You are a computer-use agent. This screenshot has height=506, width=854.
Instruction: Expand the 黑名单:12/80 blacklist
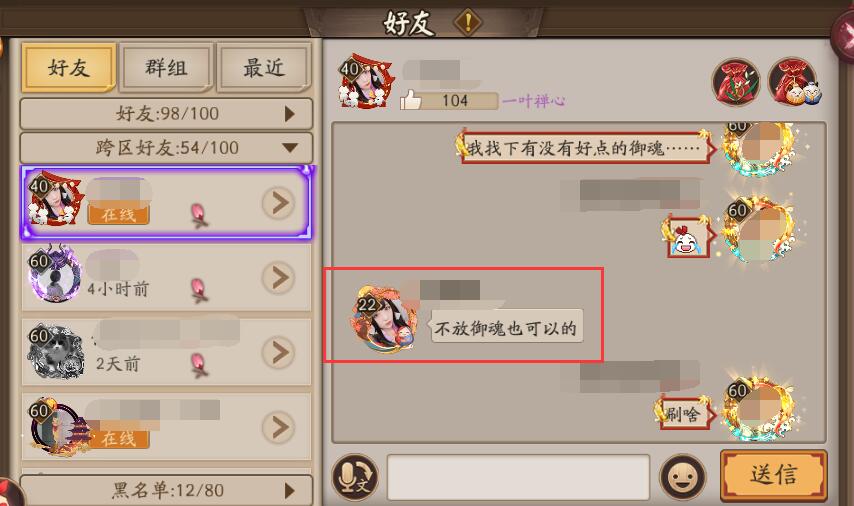pyautogui.click(x=166, y=490)
